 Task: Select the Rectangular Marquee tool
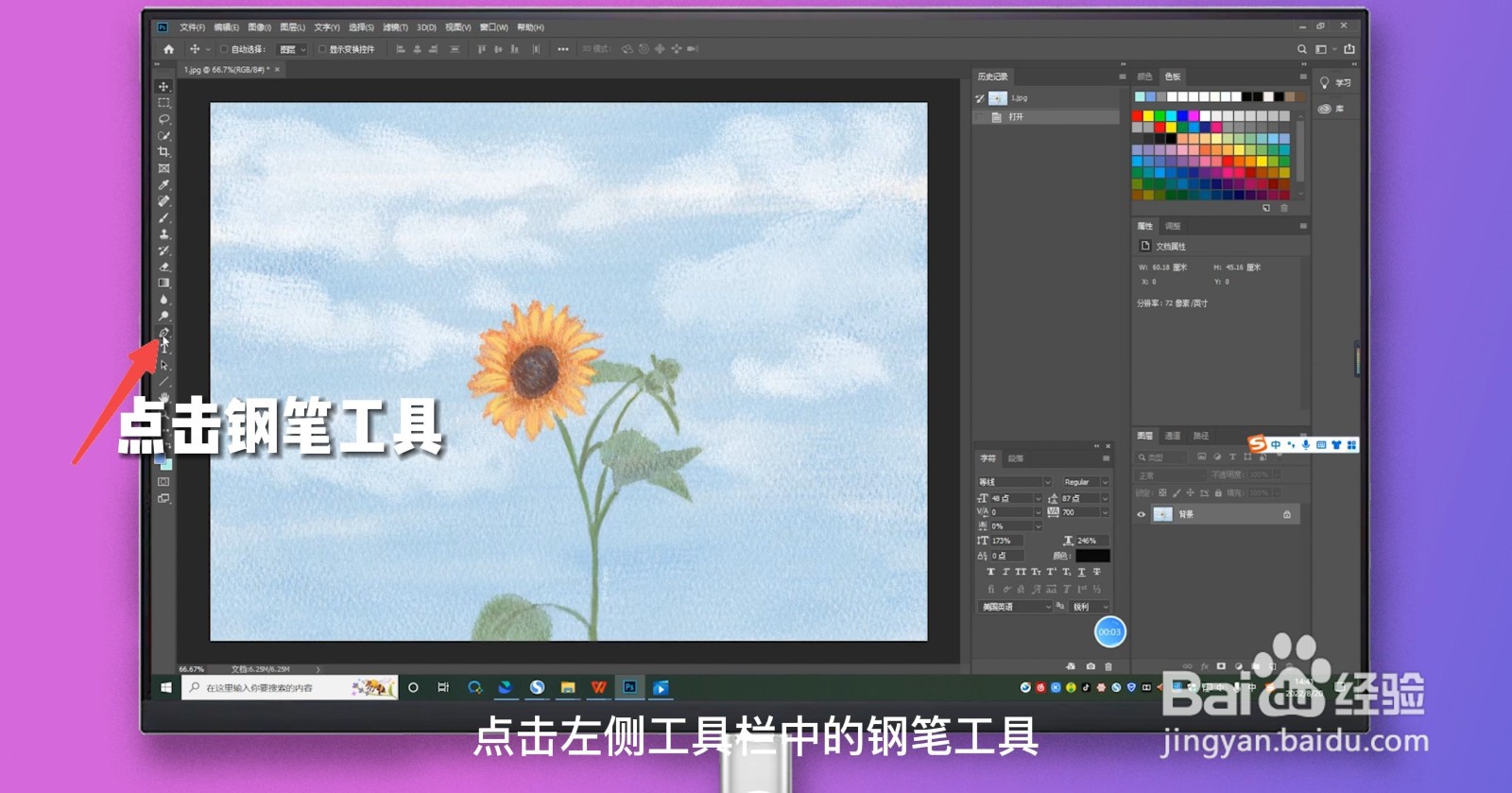163,102
